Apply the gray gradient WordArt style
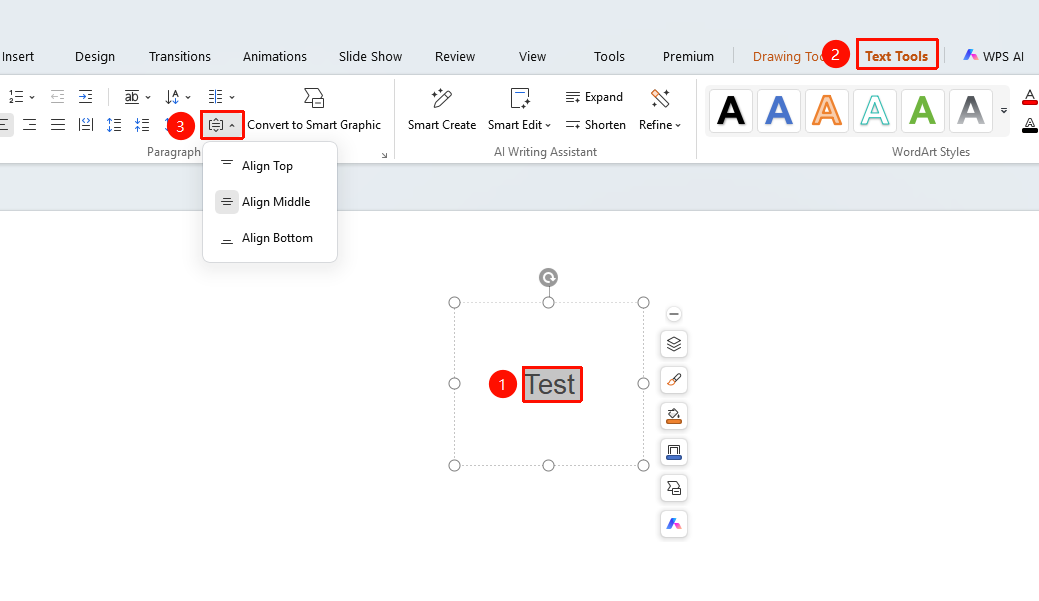 (971, 111)
